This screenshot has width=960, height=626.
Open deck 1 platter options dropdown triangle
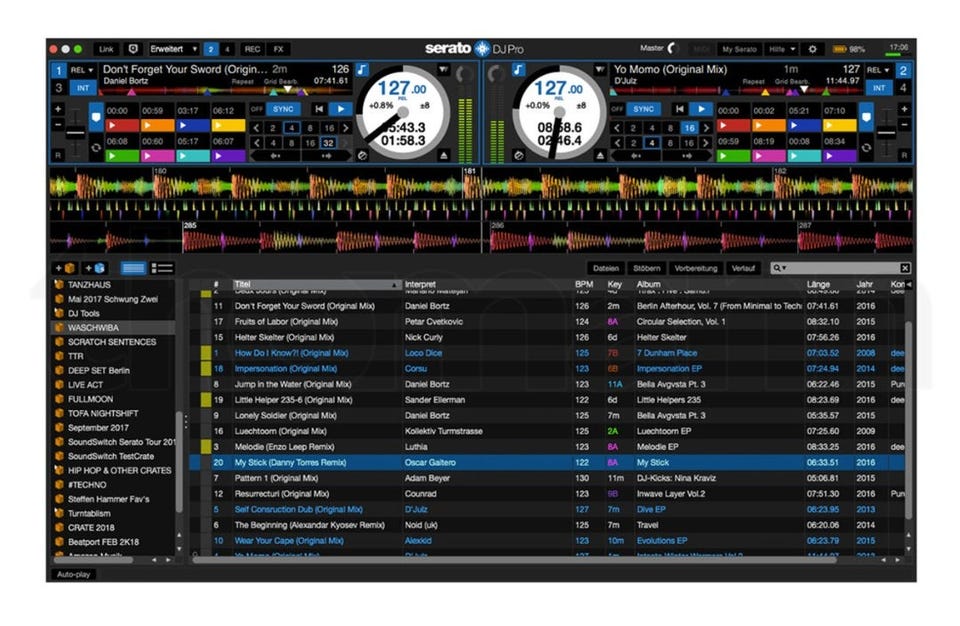pyautogui.click(x=443, y=69)
